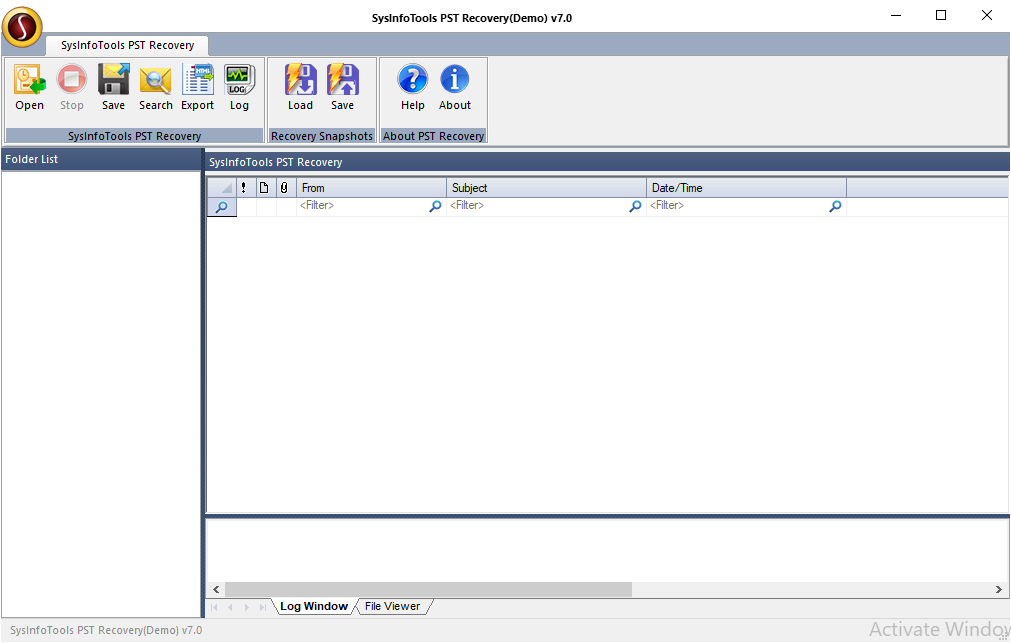Screen dimensions: 1011x643
Task: Click the filter row magnifier icon cell
Action: [222, 207]
